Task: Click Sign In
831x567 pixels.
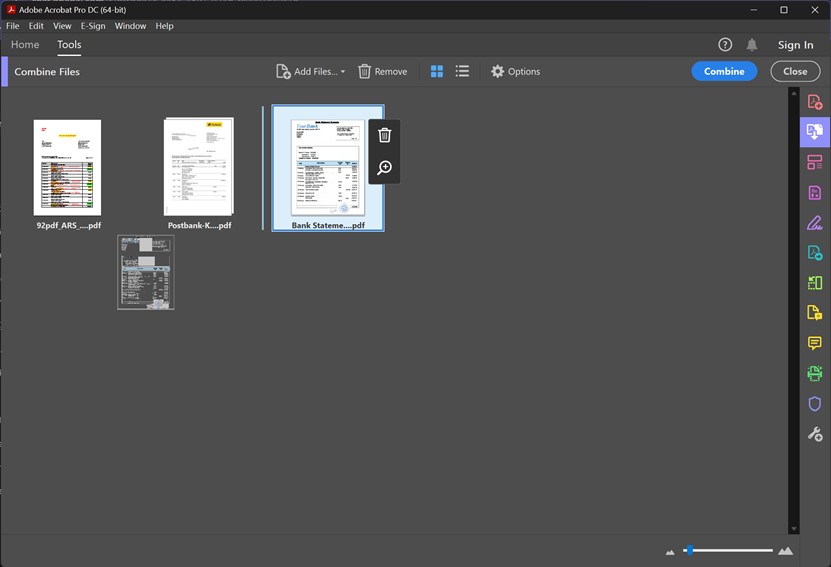Action: click(x=795, y=45)
